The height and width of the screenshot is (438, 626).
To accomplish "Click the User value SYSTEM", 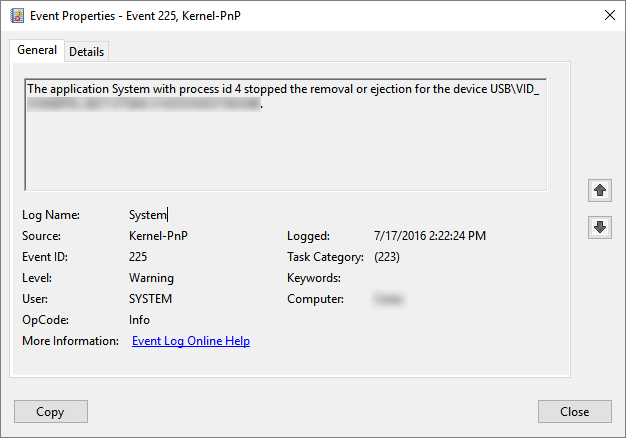I will point(151,299).
